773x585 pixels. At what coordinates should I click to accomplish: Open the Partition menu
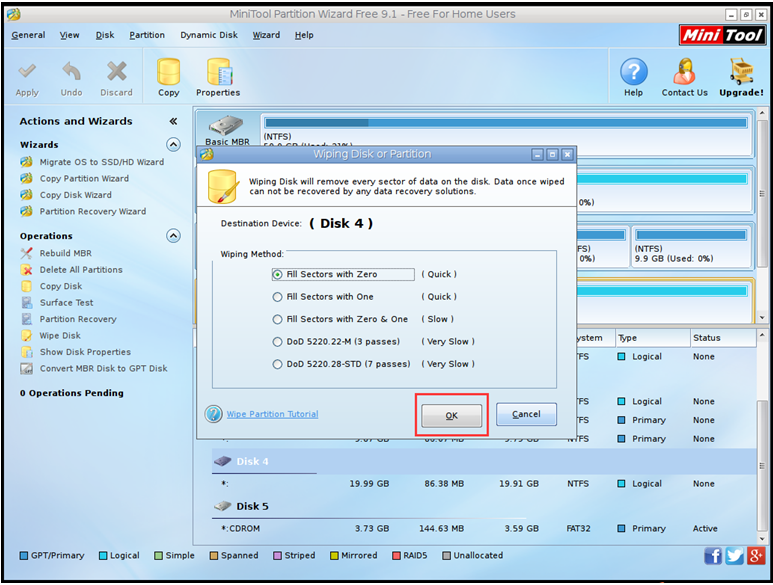147,35
